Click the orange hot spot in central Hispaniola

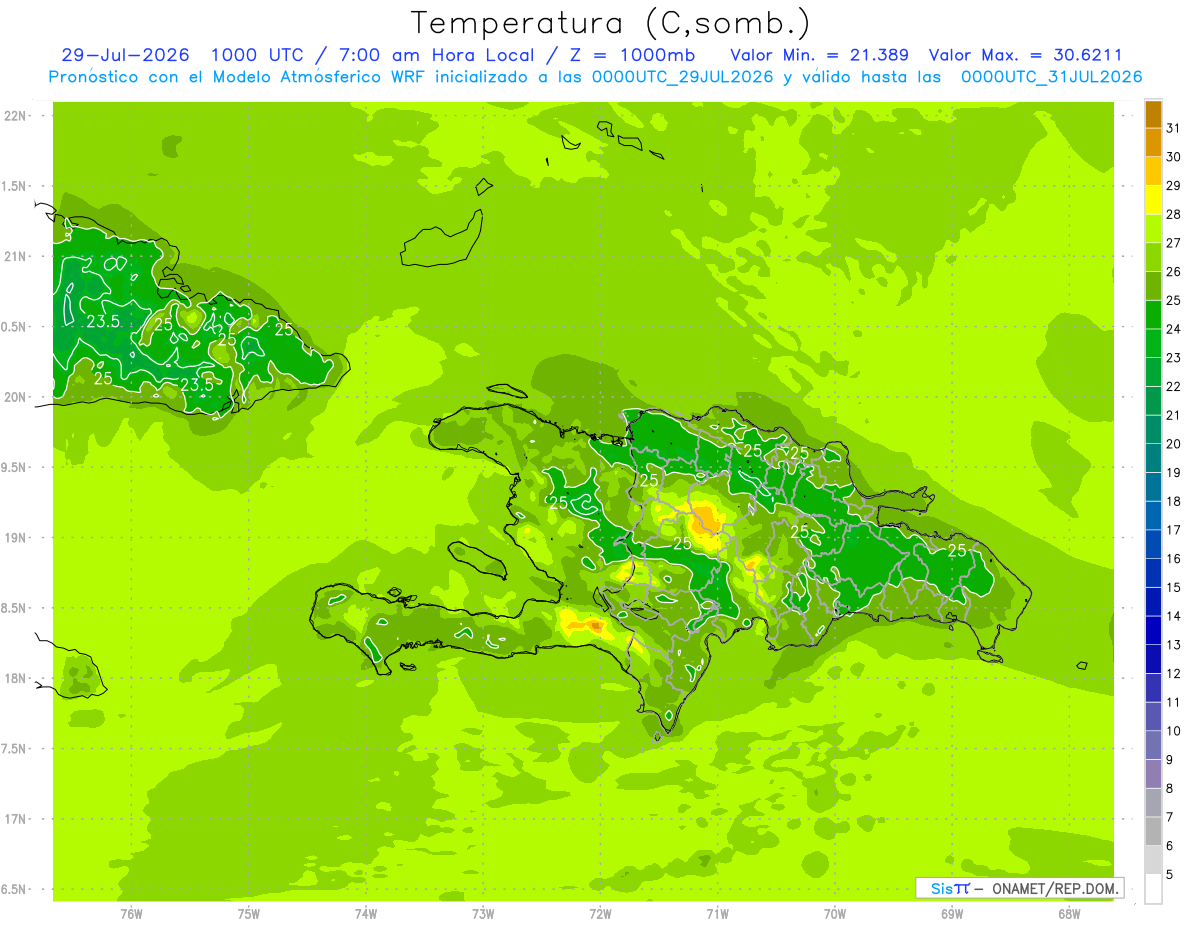pos(706,520)
